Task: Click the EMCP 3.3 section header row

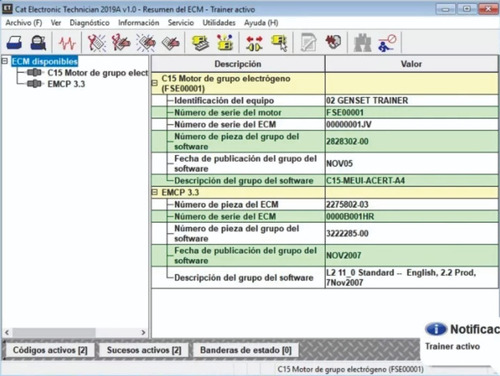Action: pyautogui.click(x=325, y=192)
